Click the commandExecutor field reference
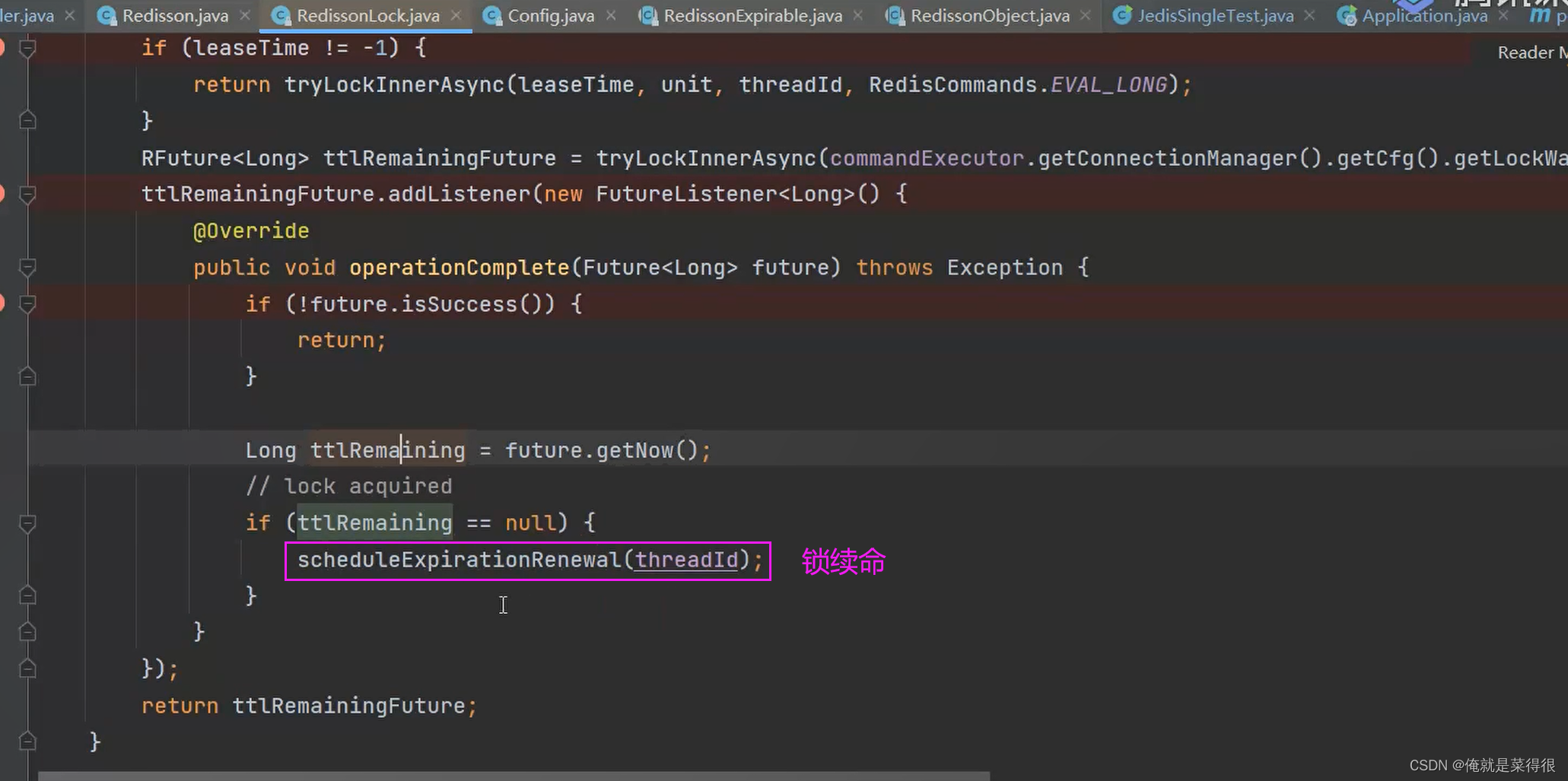Viewport: 1568px width, 781px height. [x=927, y=158]
